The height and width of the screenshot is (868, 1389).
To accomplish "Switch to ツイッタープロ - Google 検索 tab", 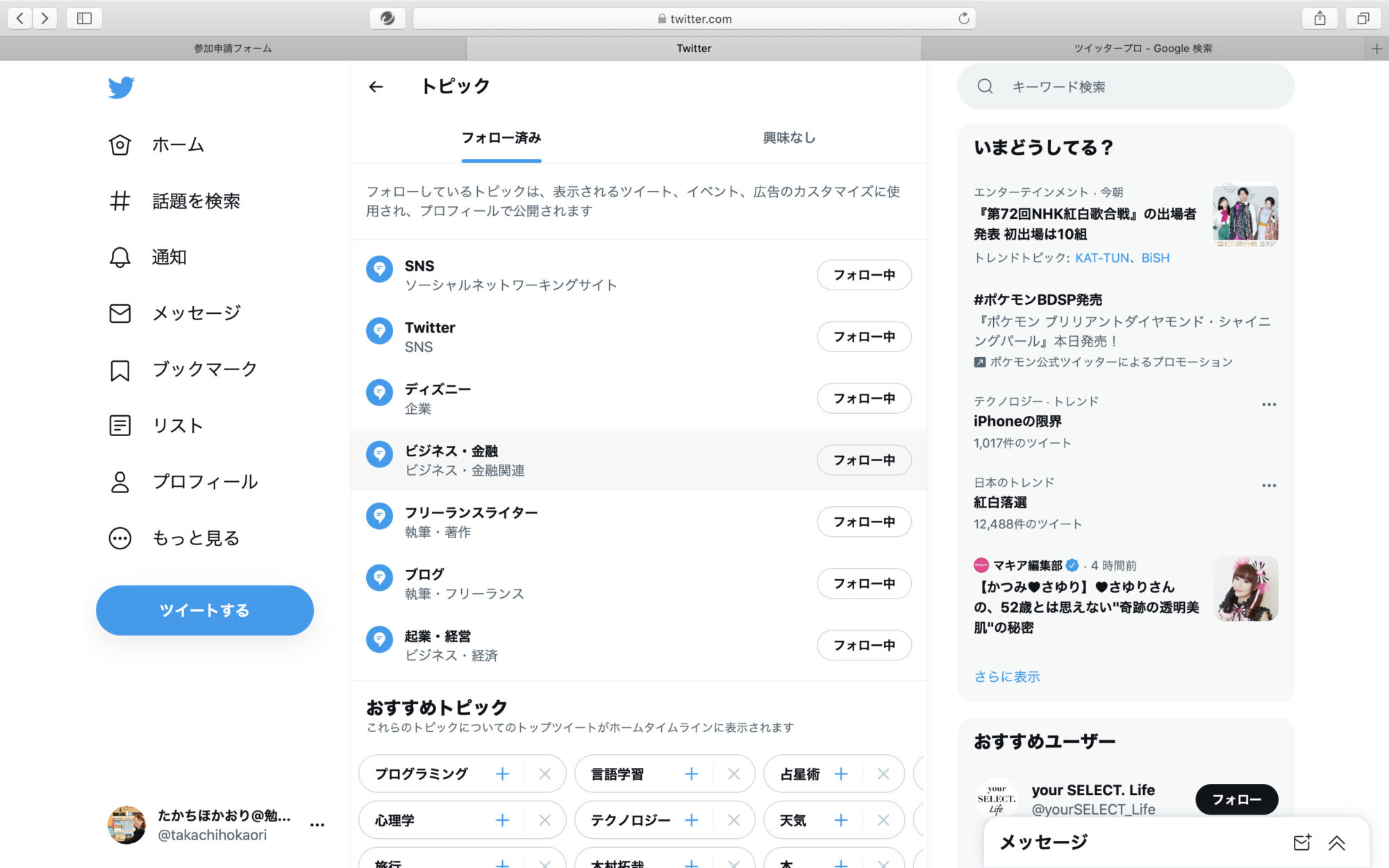I will 1143,49.
